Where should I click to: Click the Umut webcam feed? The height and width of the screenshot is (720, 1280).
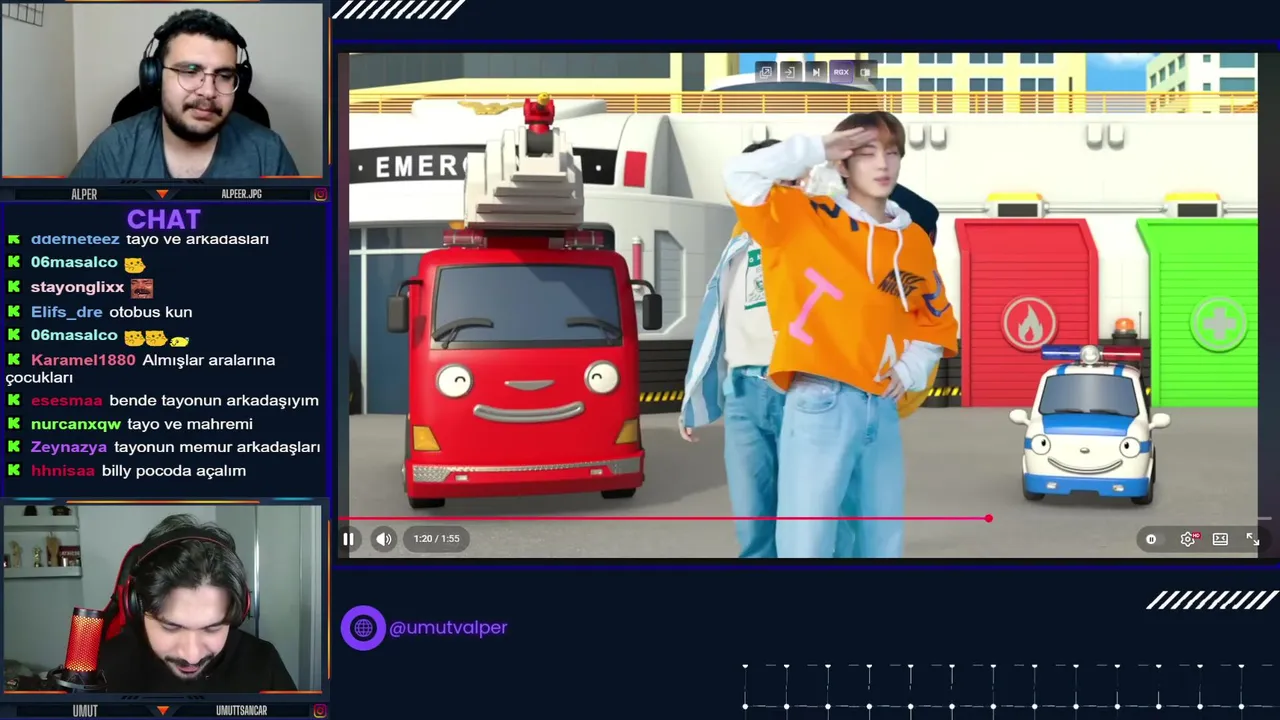tap(163, 598)
